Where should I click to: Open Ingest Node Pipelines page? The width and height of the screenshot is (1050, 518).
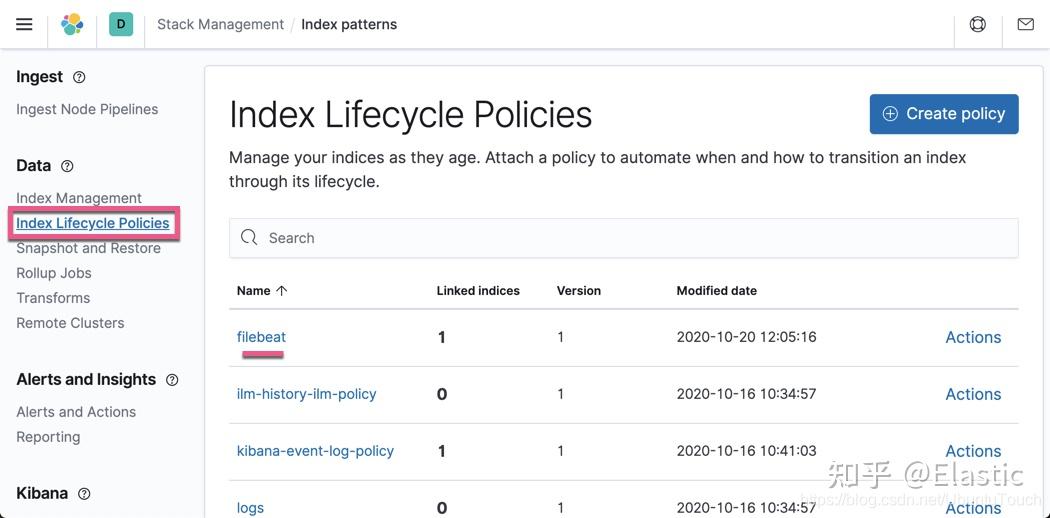point(87,109)
